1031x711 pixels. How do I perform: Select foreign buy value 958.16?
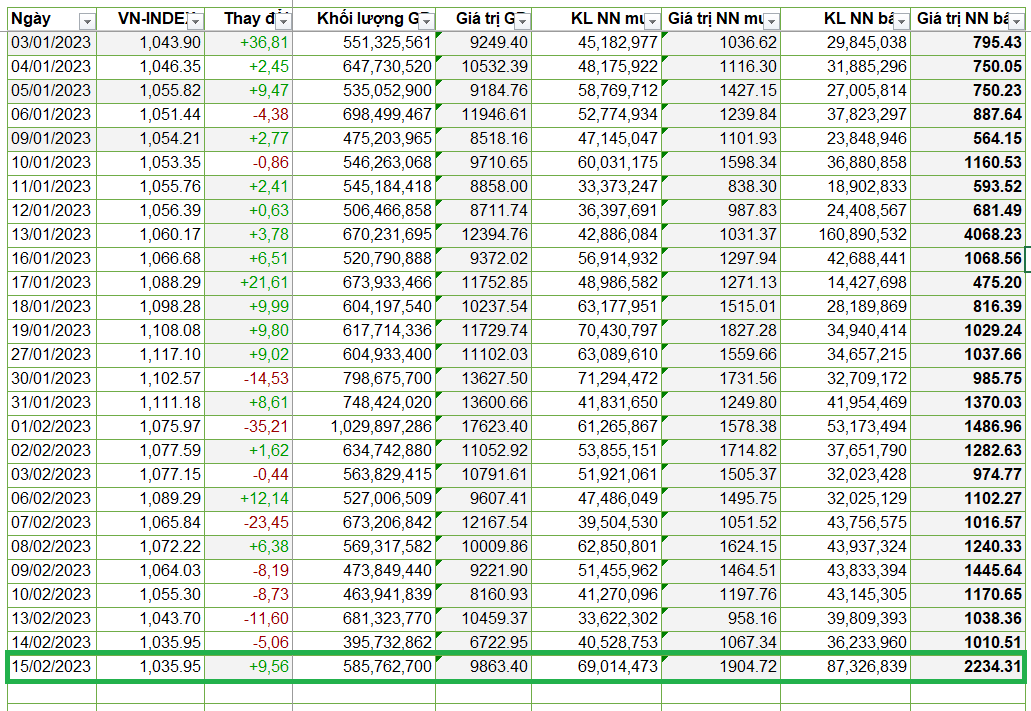(721, 619)
